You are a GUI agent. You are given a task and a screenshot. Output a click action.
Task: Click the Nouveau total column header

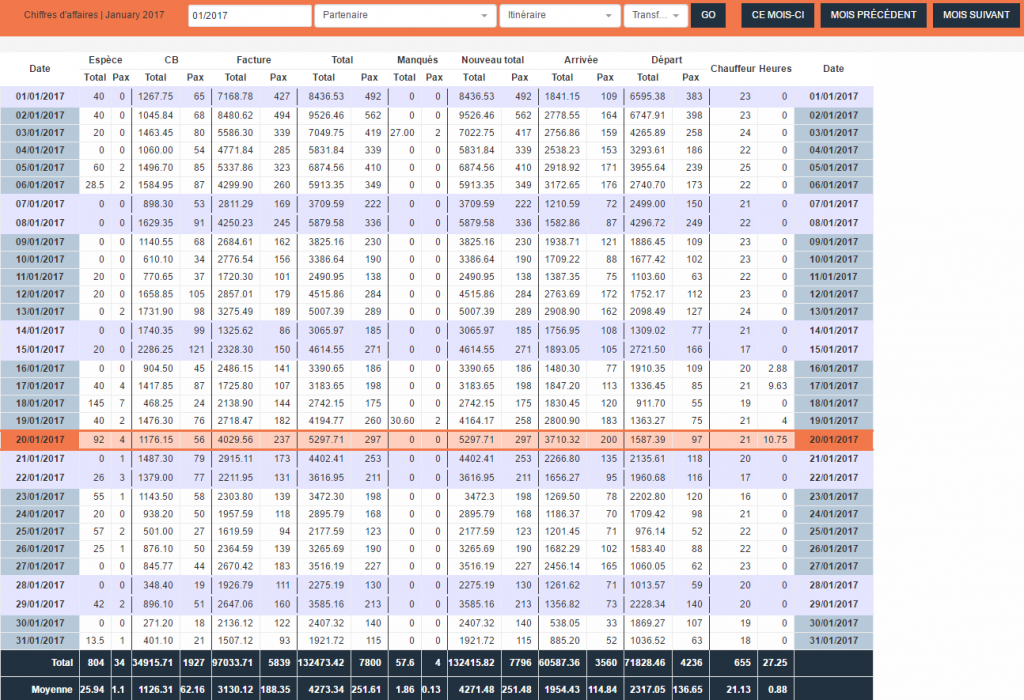tap(492, 59)
